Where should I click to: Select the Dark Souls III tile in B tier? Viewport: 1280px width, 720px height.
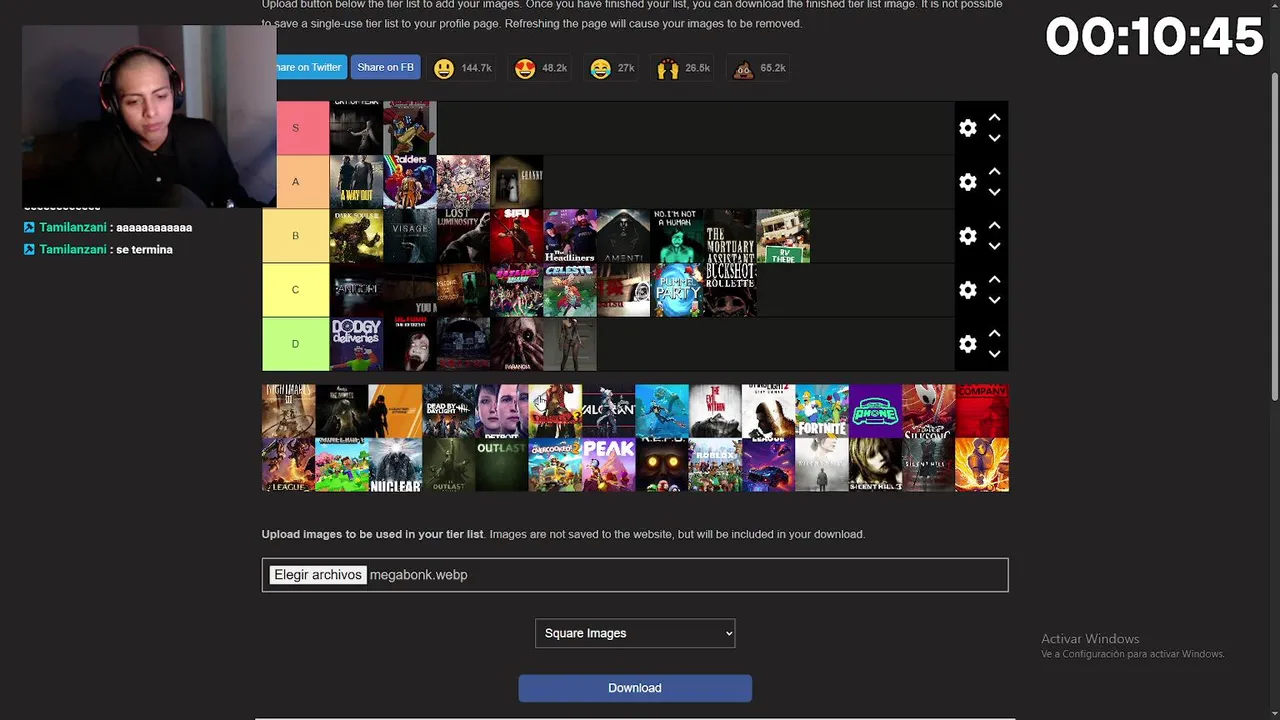point(356,236)
